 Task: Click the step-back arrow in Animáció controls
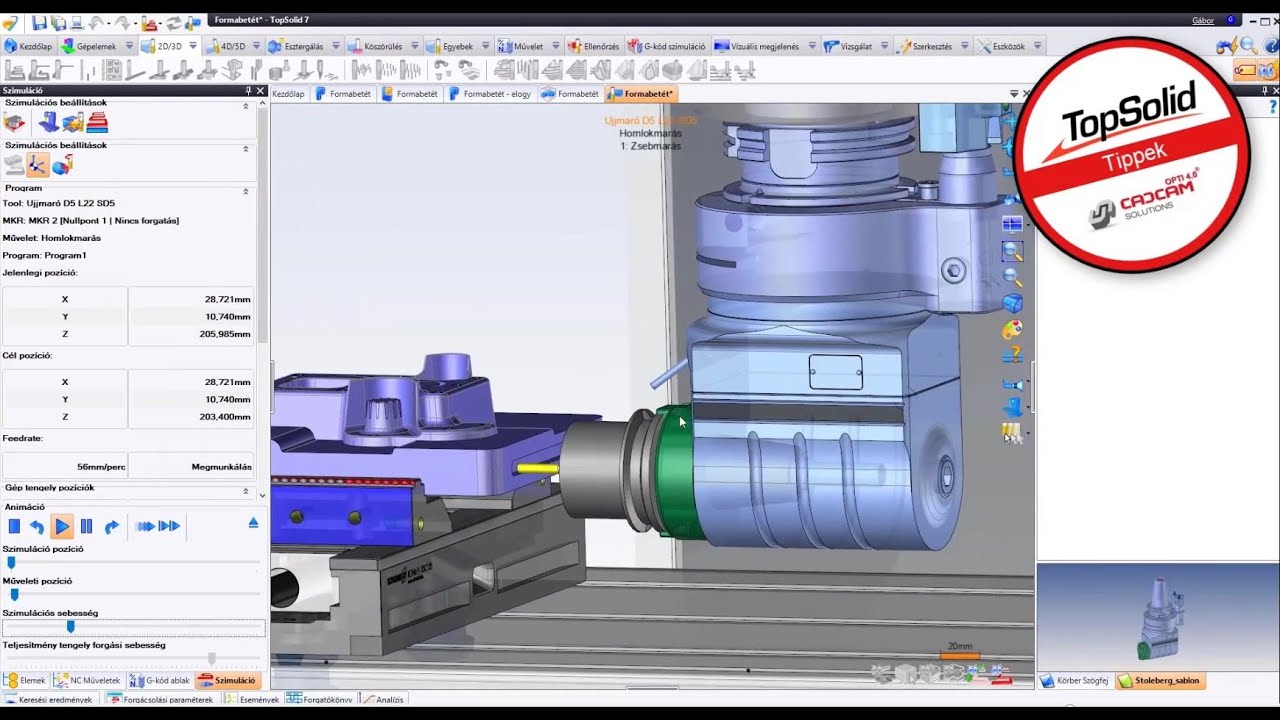[37, 526]
